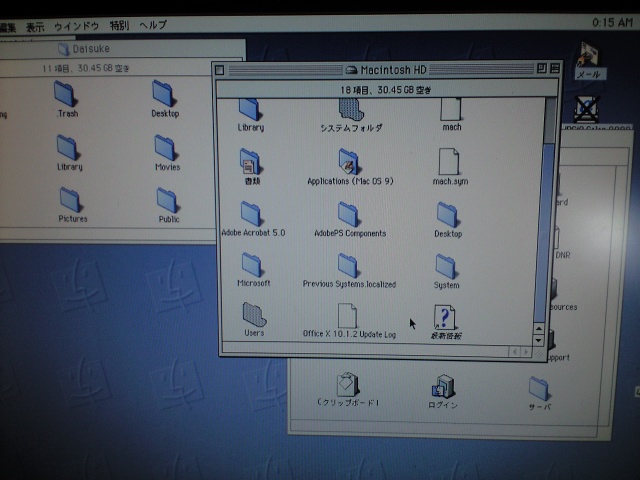The width and height of the screenshot is (640, 480).
Task: Click the 0:15 AM menu bar clock
Action: coord(612,22)
